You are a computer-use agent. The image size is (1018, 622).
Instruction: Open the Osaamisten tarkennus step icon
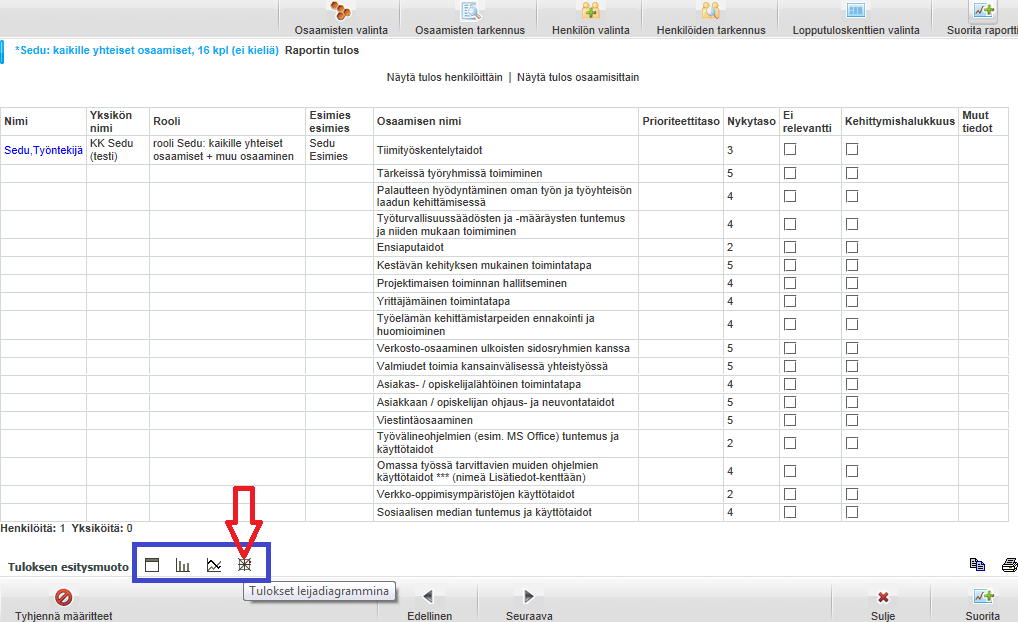[x=470, y=10]
